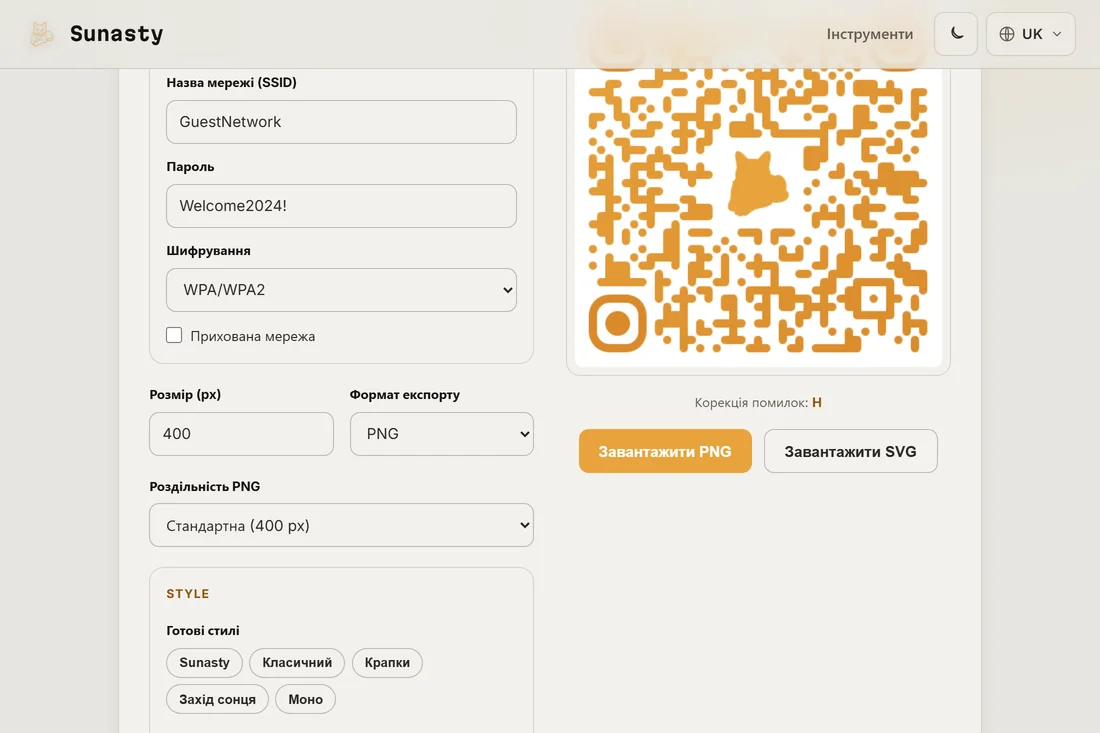This screenshot has height=733, width=1100.
Task: Open the UK language dropdown
Action: tap(1031, 34)
